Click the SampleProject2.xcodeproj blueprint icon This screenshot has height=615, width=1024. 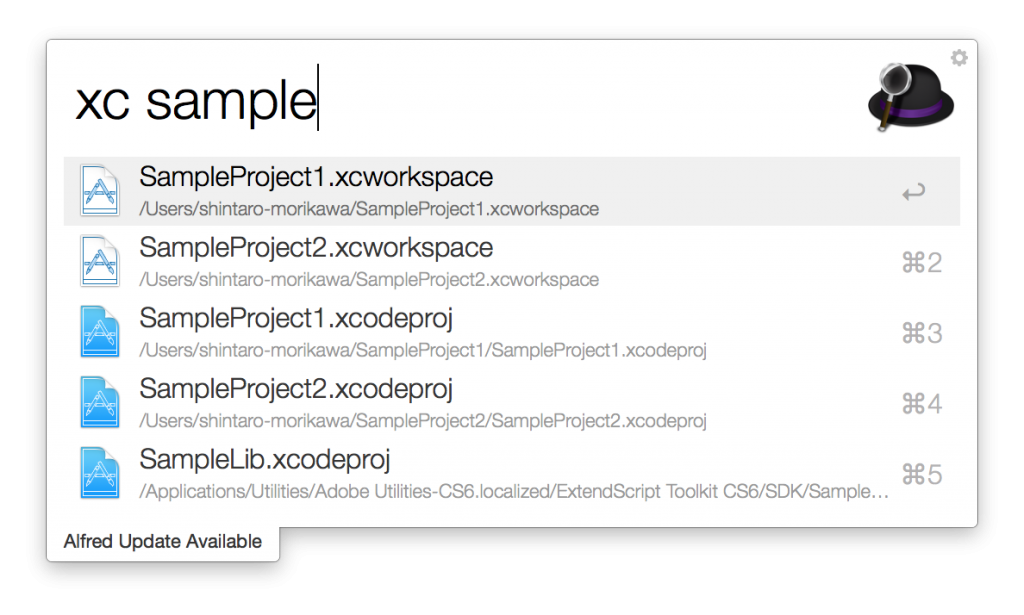click(100, 402)
